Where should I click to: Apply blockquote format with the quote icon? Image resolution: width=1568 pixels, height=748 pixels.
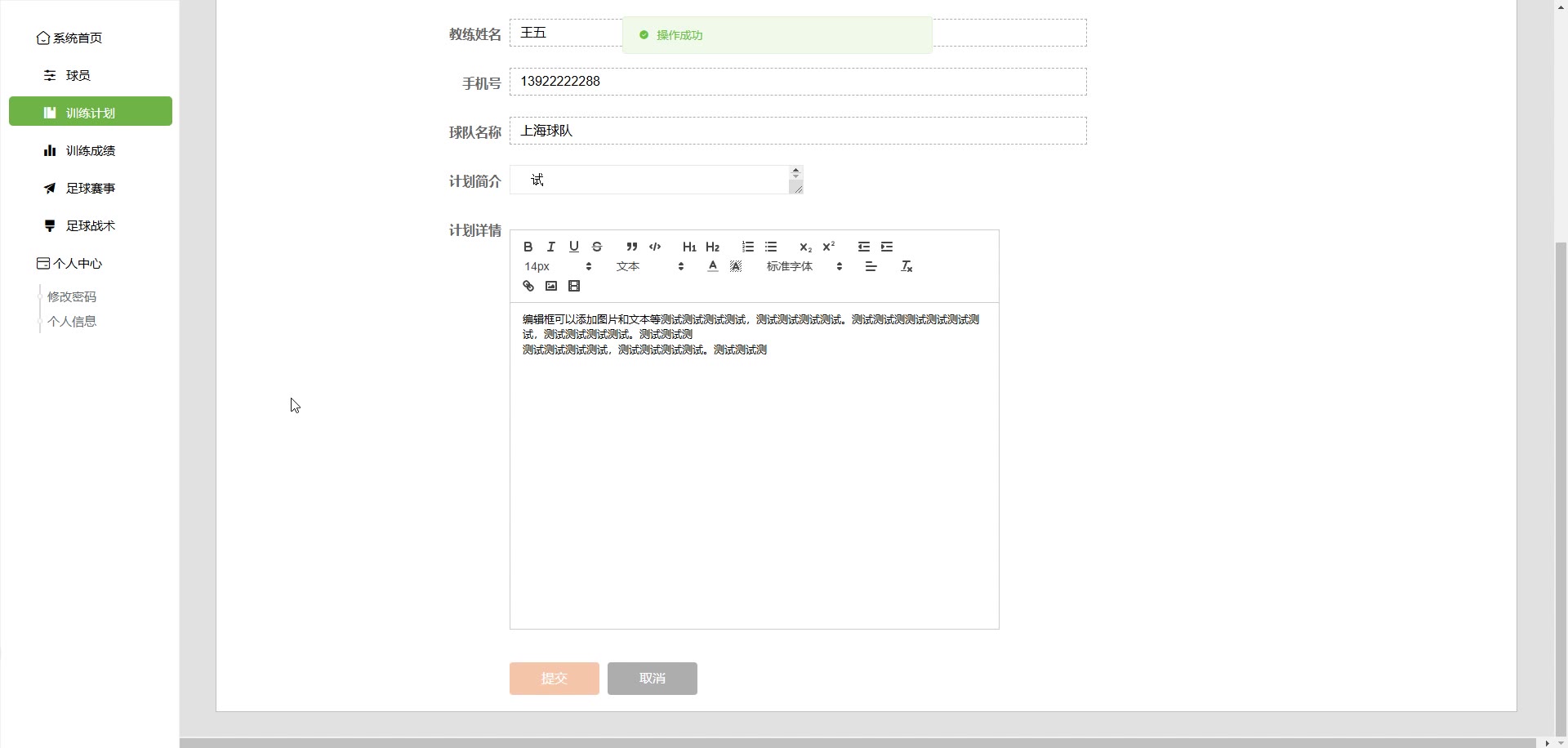[x=632, y=247]
